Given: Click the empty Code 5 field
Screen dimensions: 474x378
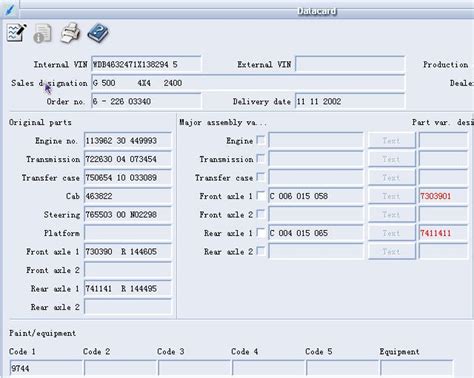Looking at the screenshot, I should point(342,368).
